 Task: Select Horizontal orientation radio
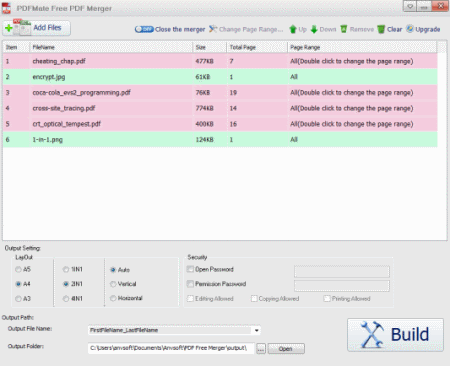click(x=113, y=298)
